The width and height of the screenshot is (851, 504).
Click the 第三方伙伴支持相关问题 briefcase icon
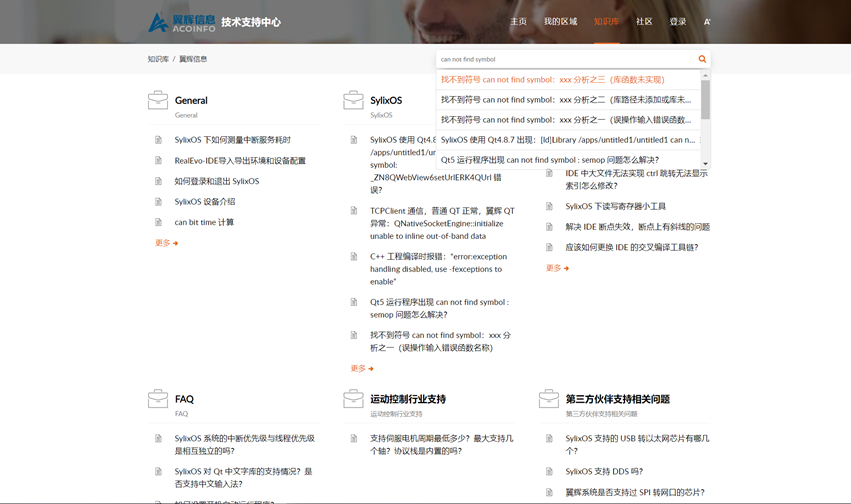click(x=549, y=399)
